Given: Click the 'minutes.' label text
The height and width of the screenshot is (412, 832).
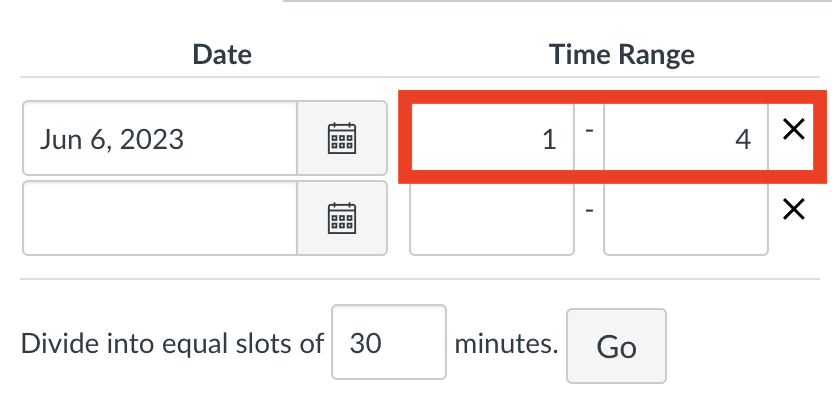Looking at the screenshot, I should 506,344.
